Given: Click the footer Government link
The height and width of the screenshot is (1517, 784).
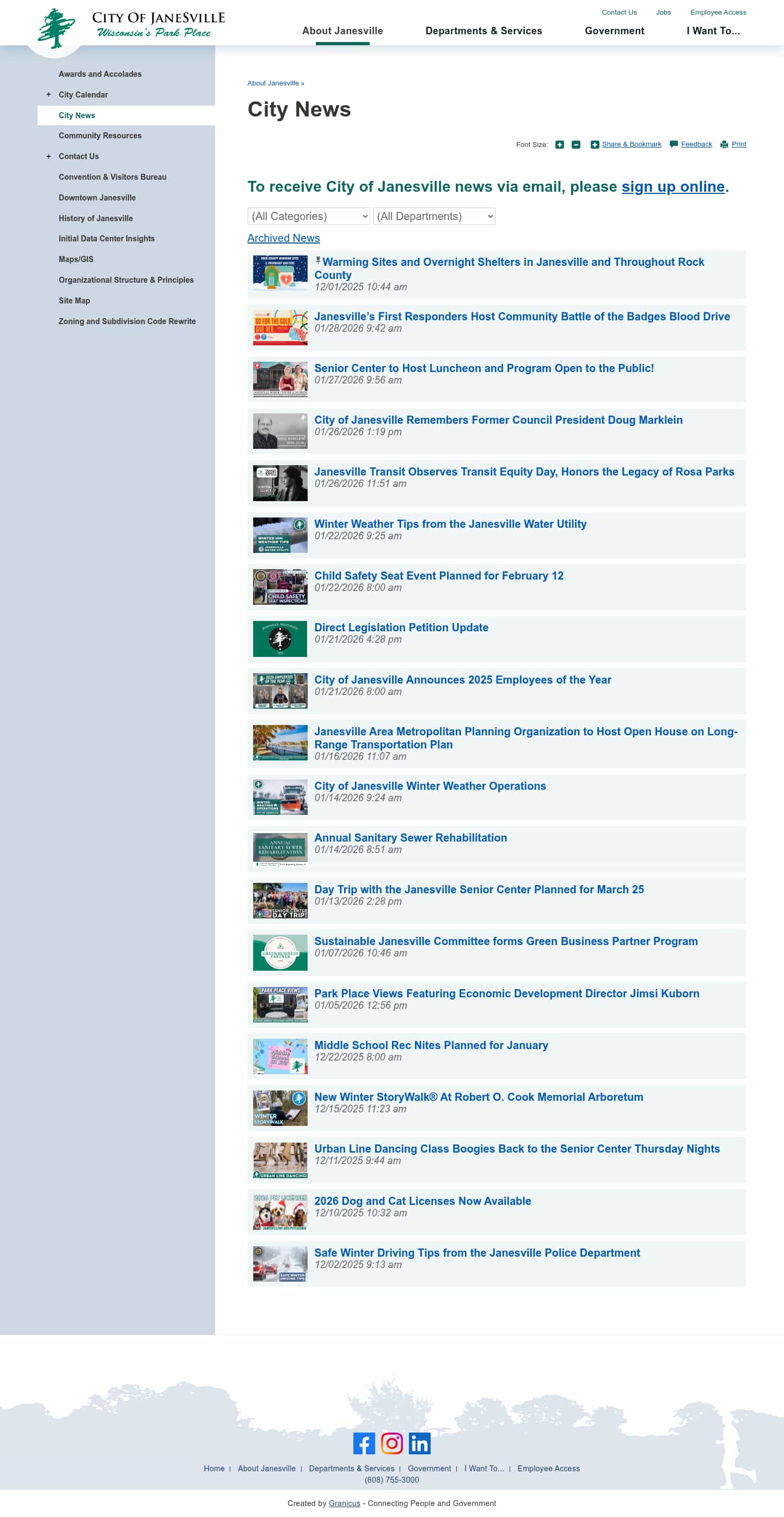Looking at the screenshot, I should (x=429, y=1468).
